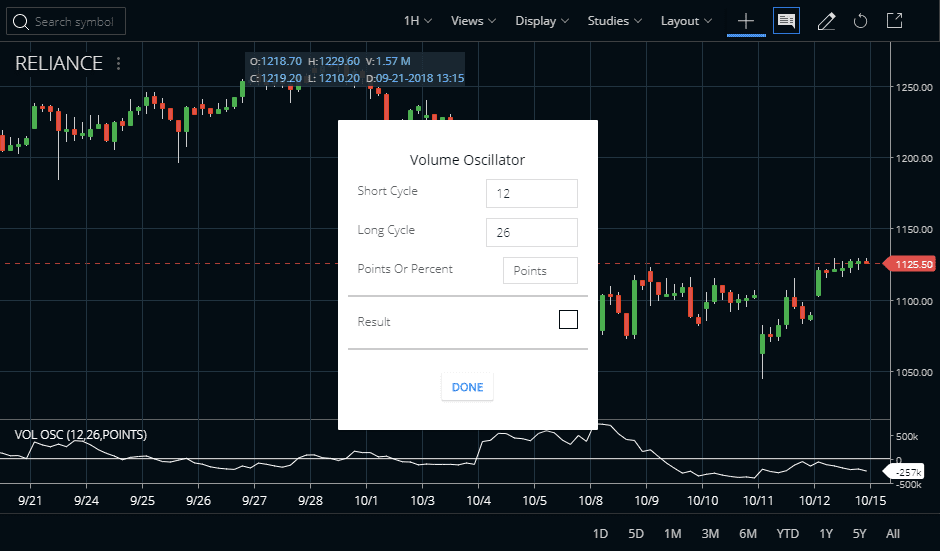Screen dimensions: 941x551
Task: Select the 3M range
Action: pyautogui.click(x=710, y=534)
